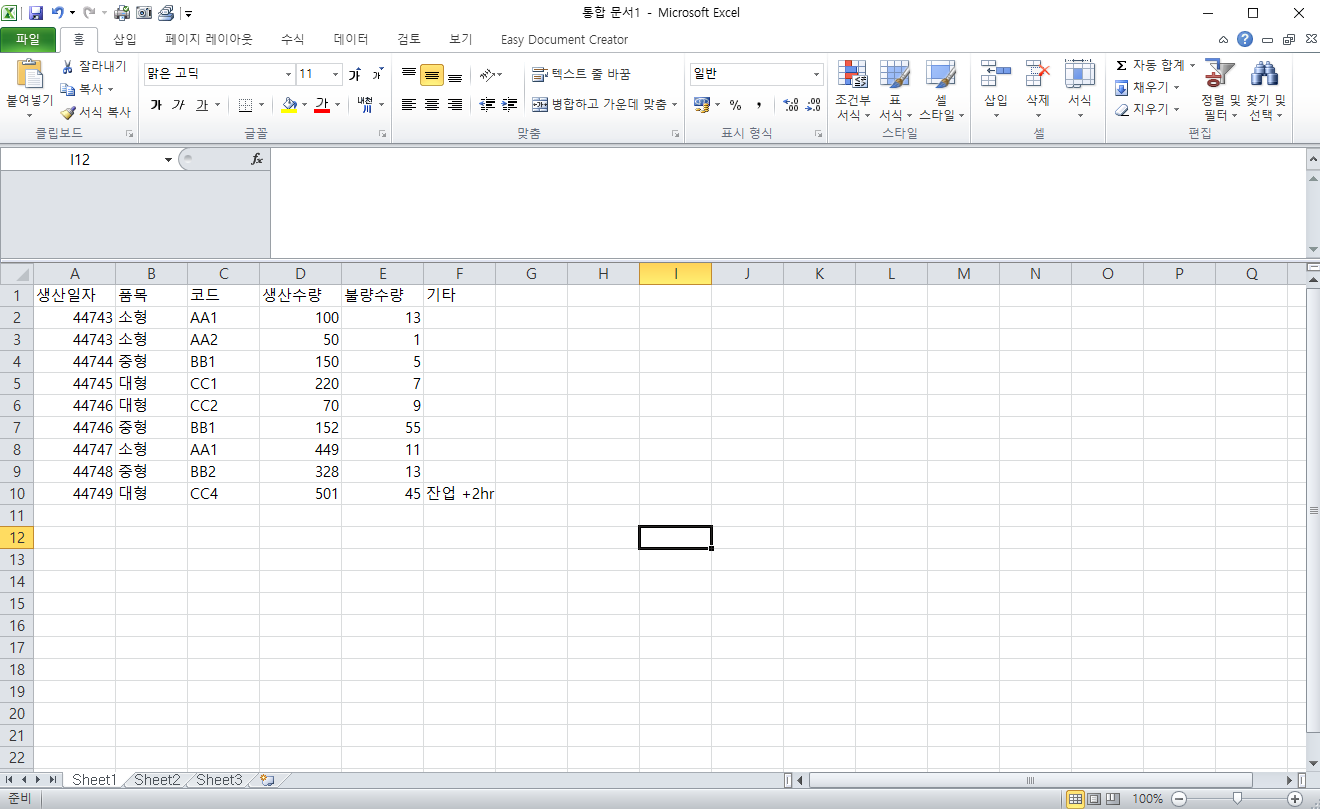Open the font size dropdown
The width and height of the screenshot is (1320, 809).
(x=336, y=74)
